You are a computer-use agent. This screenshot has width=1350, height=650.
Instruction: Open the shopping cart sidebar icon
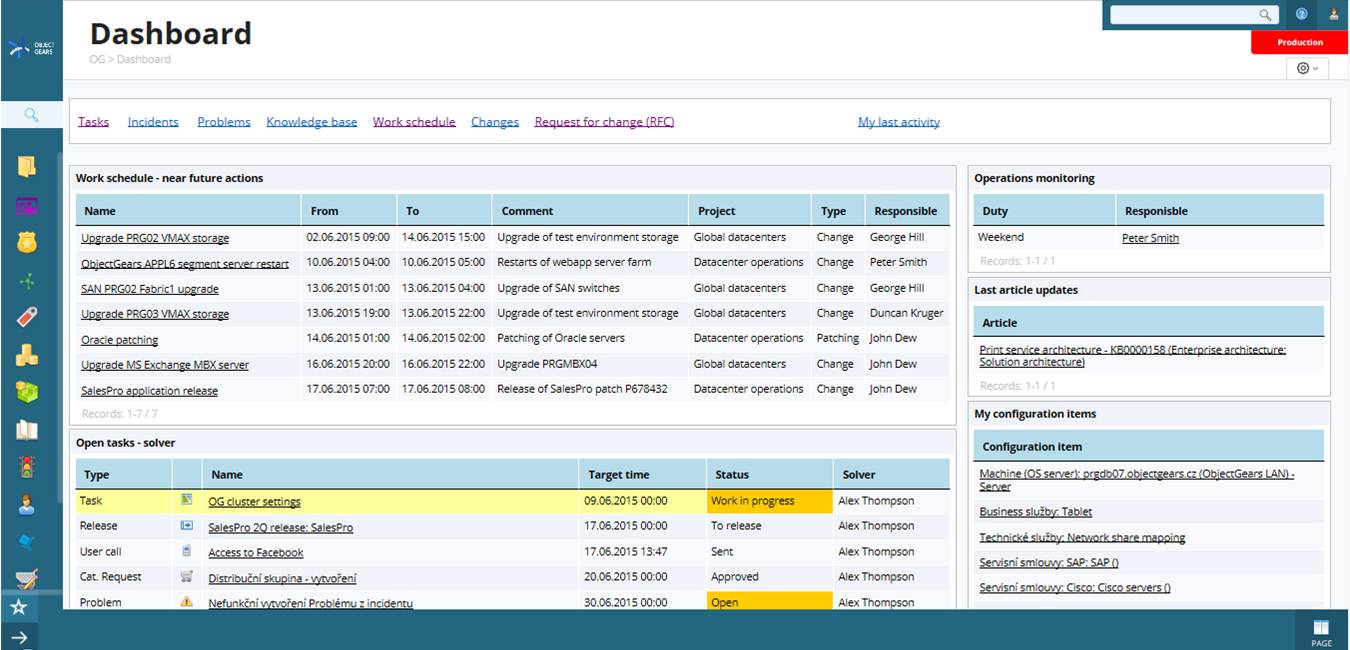tap(27, 579)
